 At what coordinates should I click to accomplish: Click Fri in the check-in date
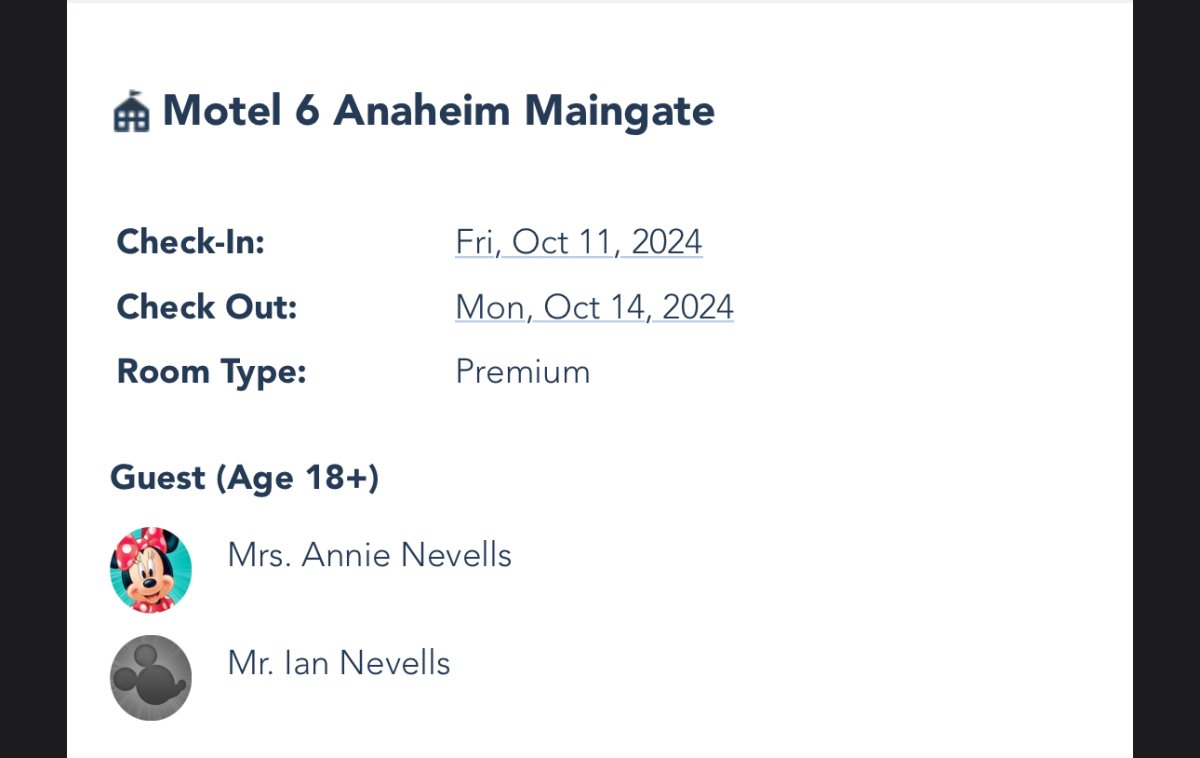click(474, 242)
